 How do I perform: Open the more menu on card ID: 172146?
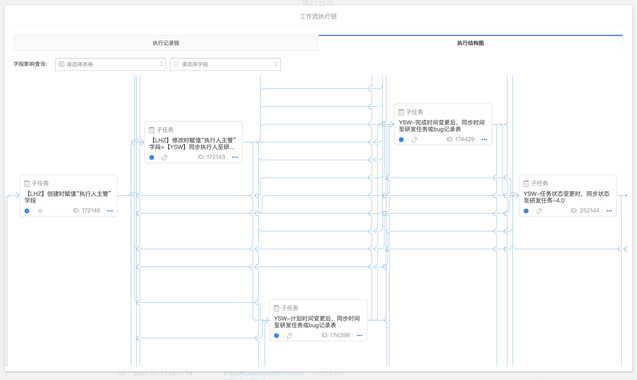pyautogui.click(x=110, y=211)
